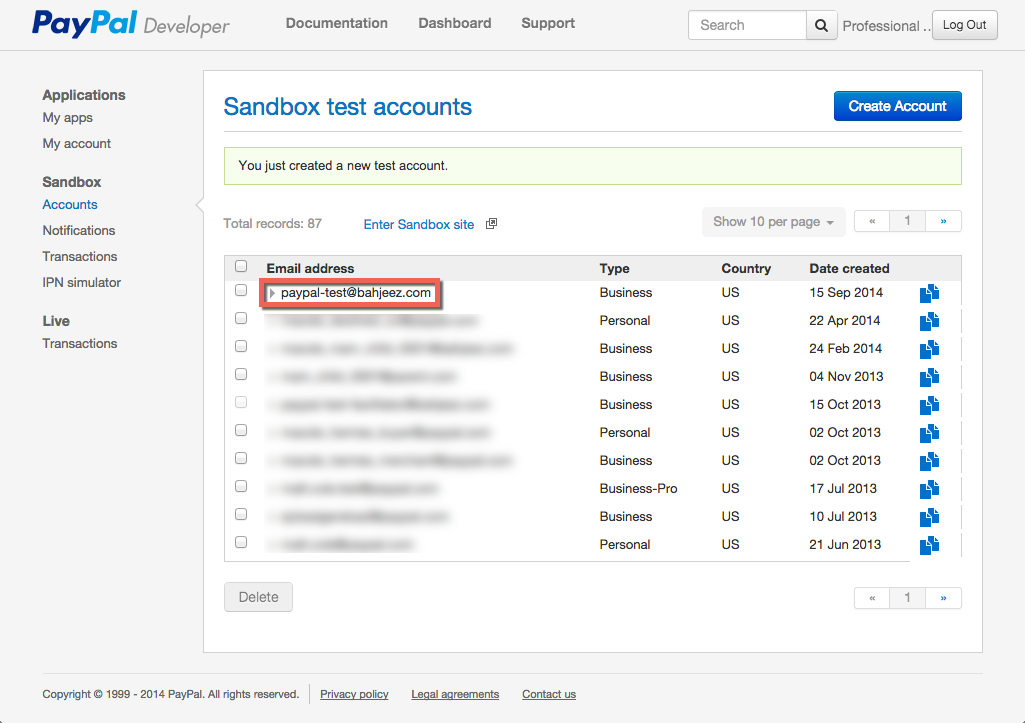Click the clone icon for the 10 Jul 2013 account
This screenshot has height=723, width=1025.
pyautogui.click(x=929, y=518)
